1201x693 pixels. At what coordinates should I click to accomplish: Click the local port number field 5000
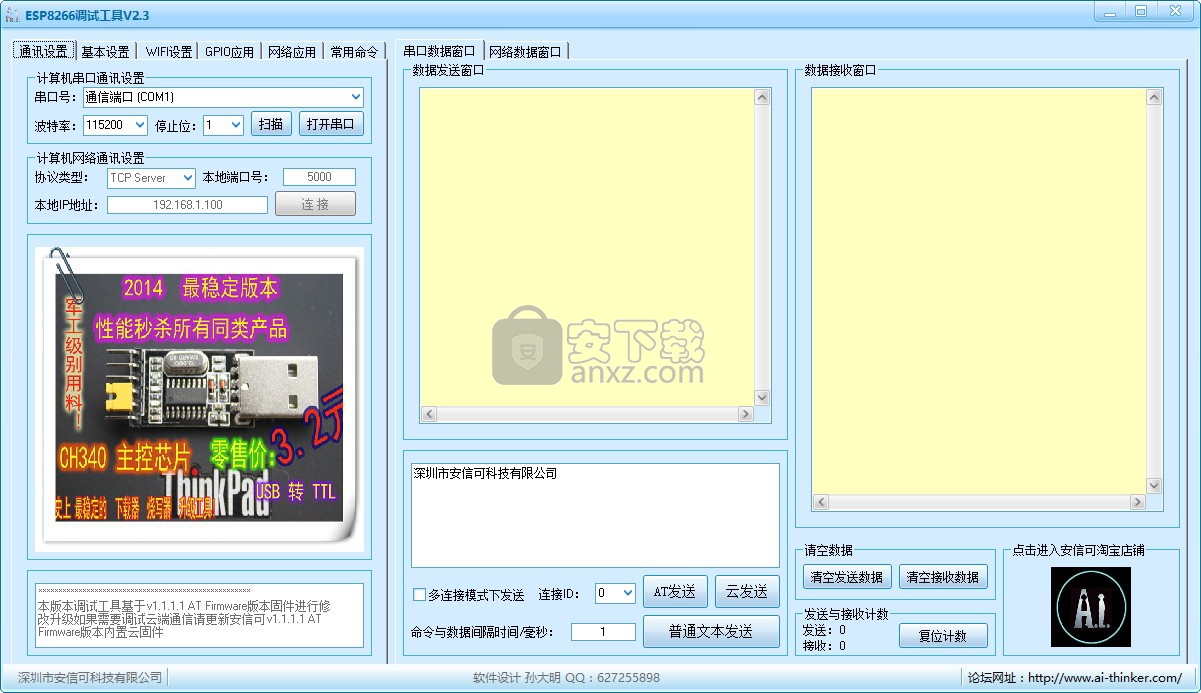pyautogui.click(x=319, y=177)
